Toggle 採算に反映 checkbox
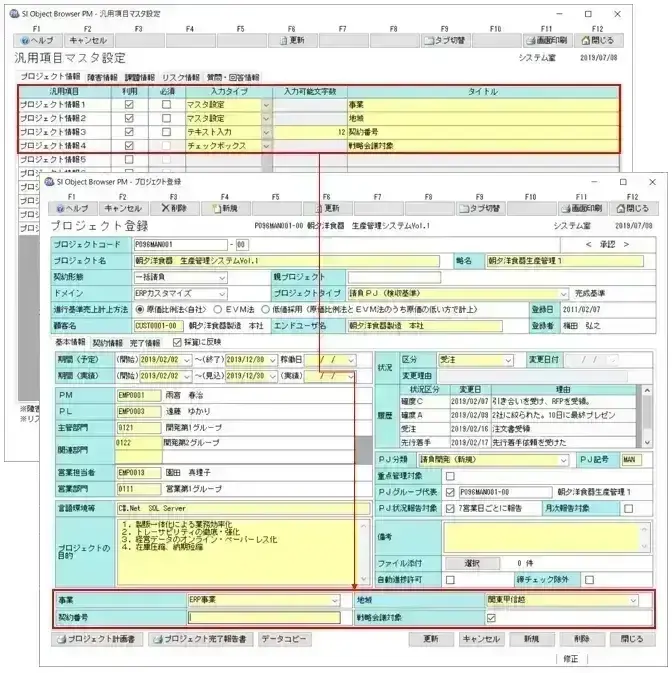672x673 pixels. [x=177, y=342]
